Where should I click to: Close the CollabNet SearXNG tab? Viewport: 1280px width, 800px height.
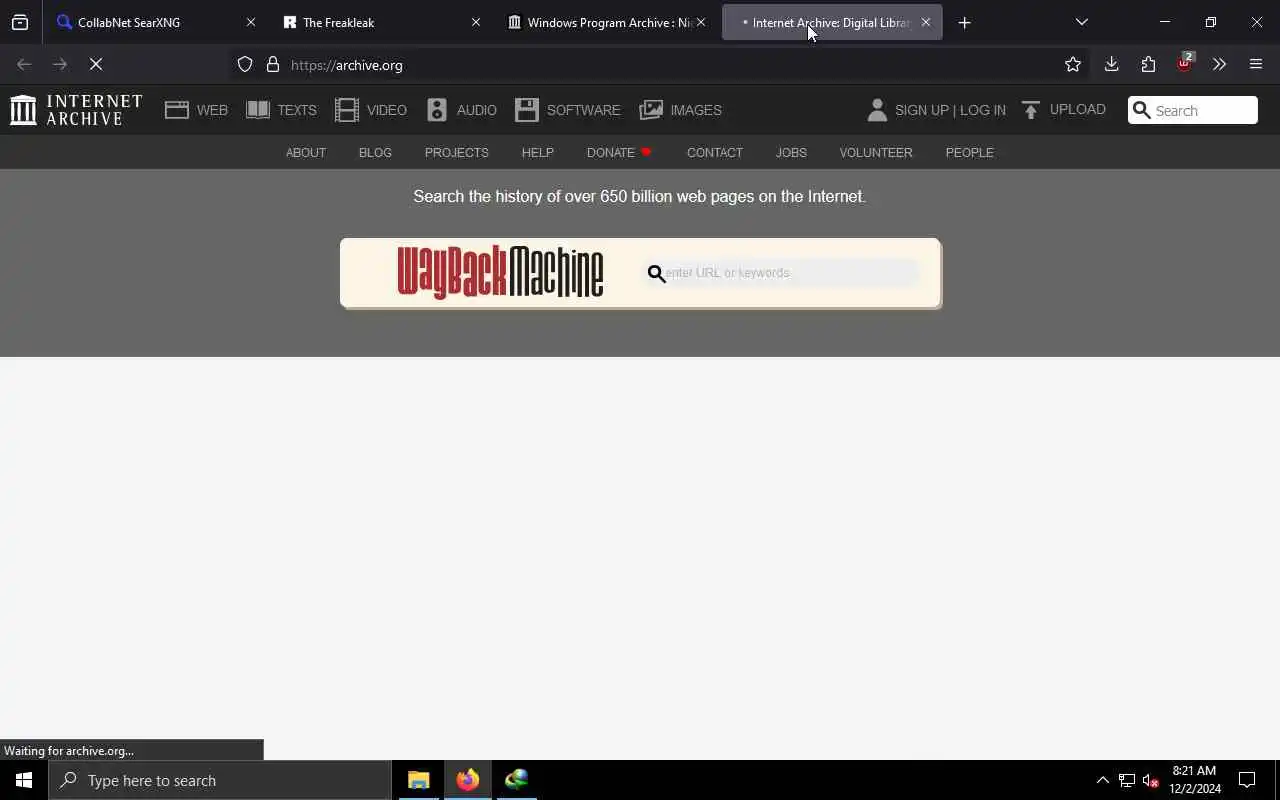251,22
